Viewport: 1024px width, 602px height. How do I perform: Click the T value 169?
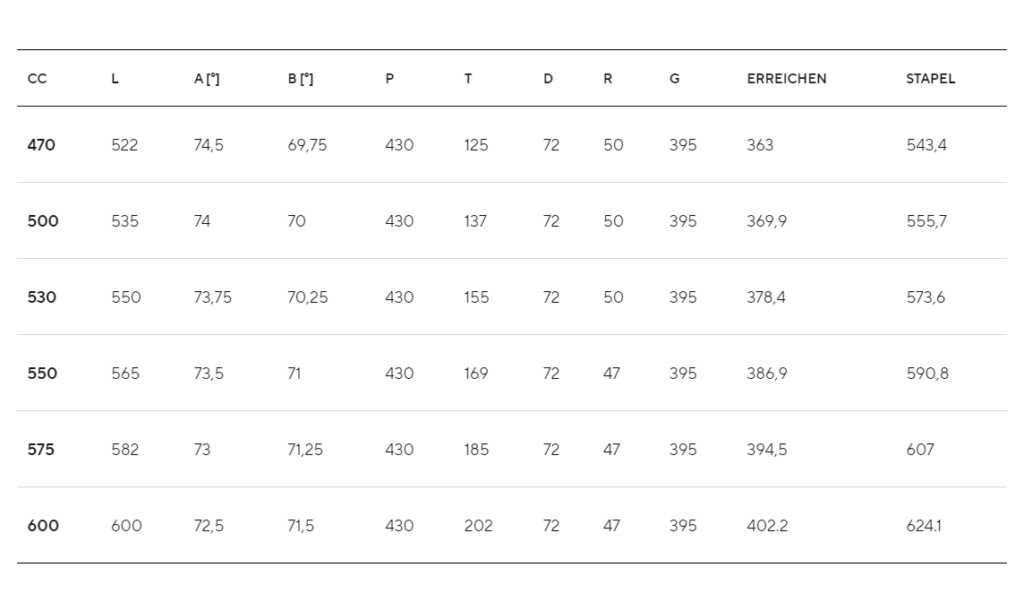[x=476, y=373]
